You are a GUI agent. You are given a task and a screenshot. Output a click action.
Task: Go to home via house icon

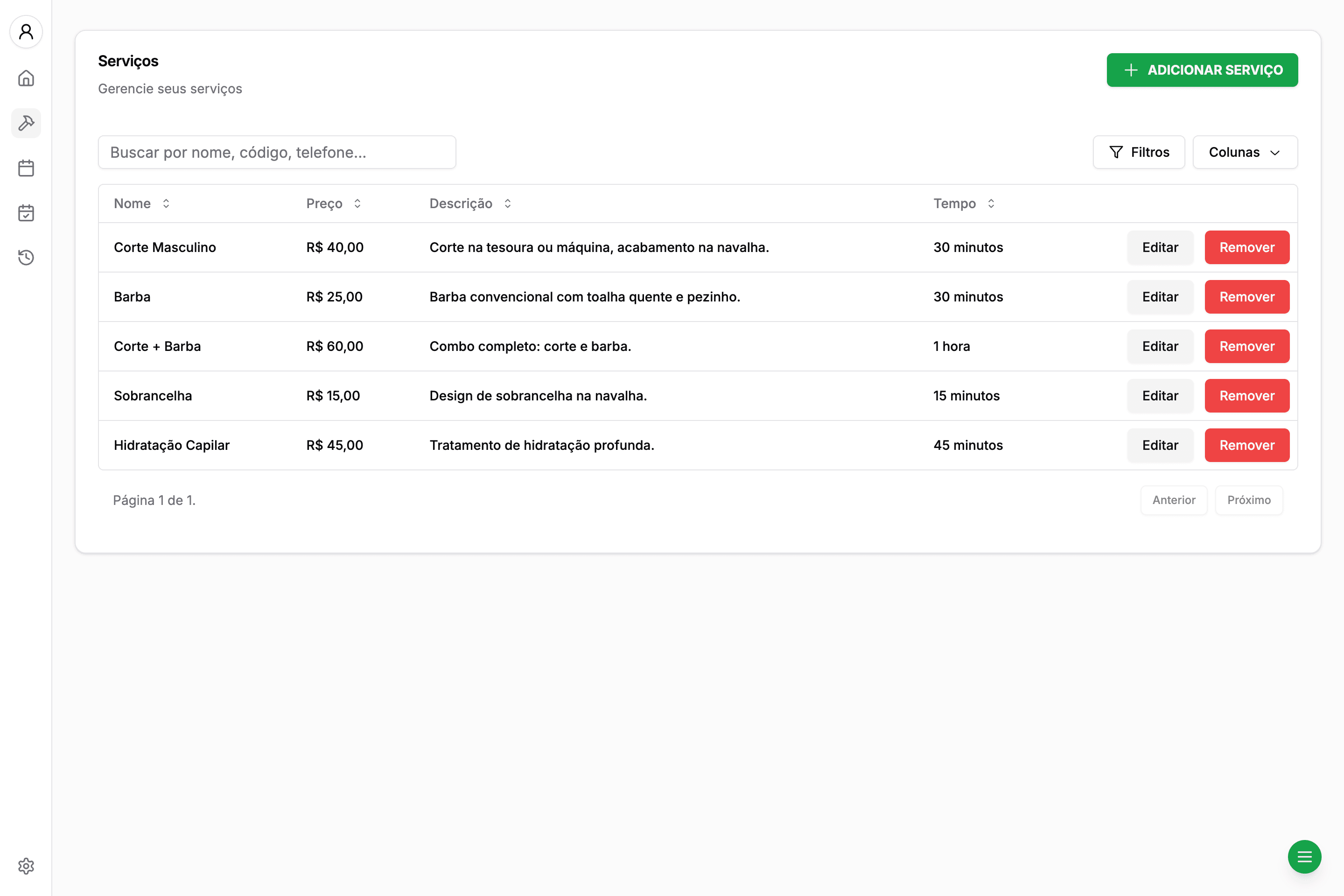pos(26,78)
